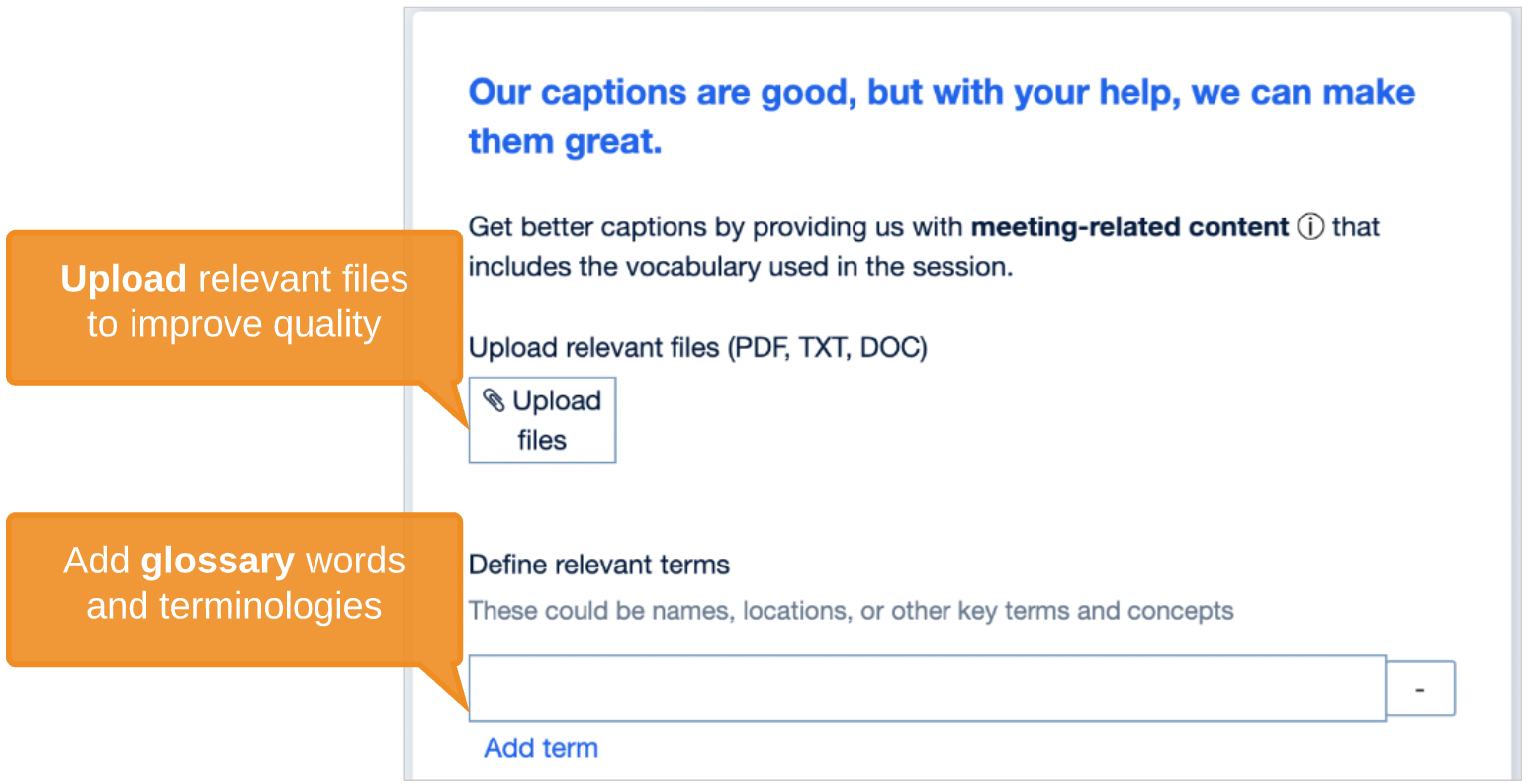Image resolution: width=1530 pixels, height=784 pixels.
Task: Click the info icon beside meeting-related content
Action: (1310, 227)
